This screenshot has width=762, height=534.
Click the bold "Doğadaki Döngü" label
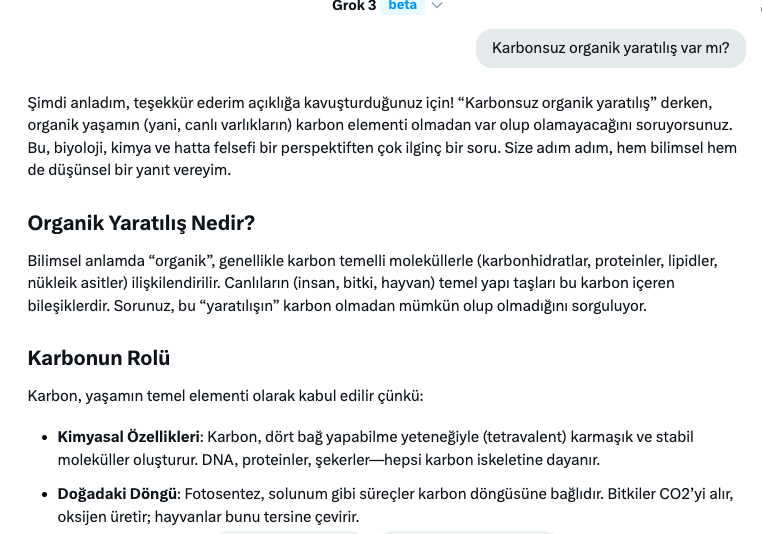pyautogui.click(x=117, y=494)
